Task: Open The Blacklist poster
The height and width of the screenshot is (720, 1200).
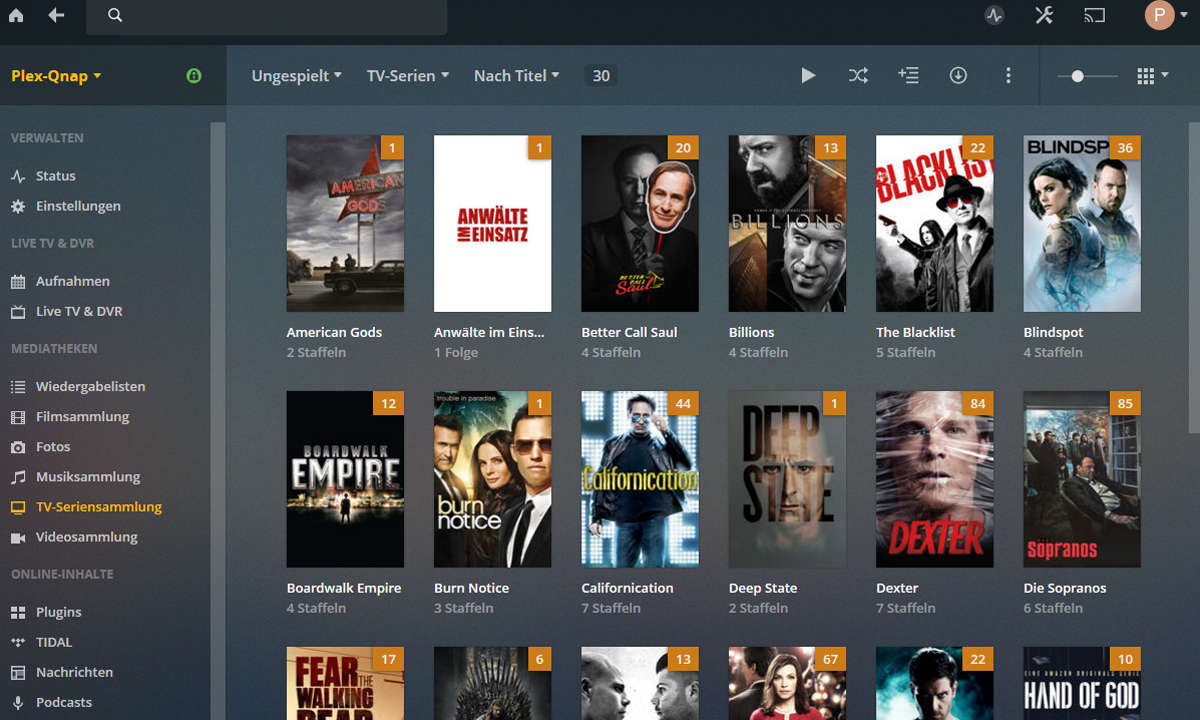Action: click(x=934, y=224)
